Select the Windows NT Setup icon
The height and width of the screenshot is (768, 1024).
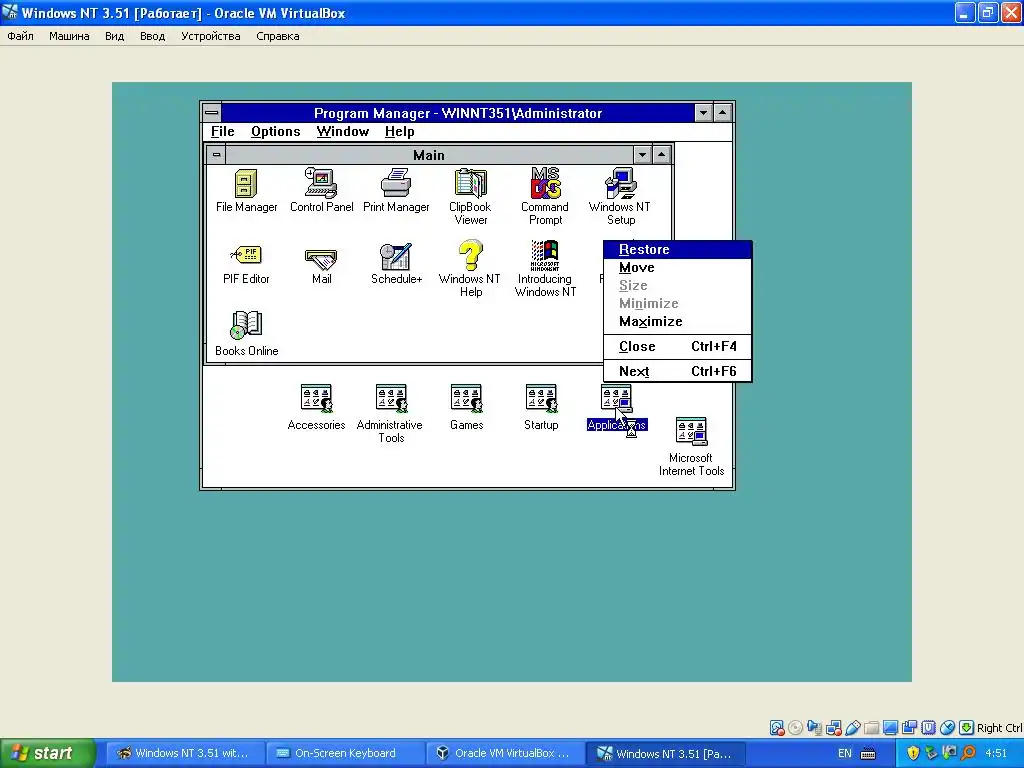[620, 184]
